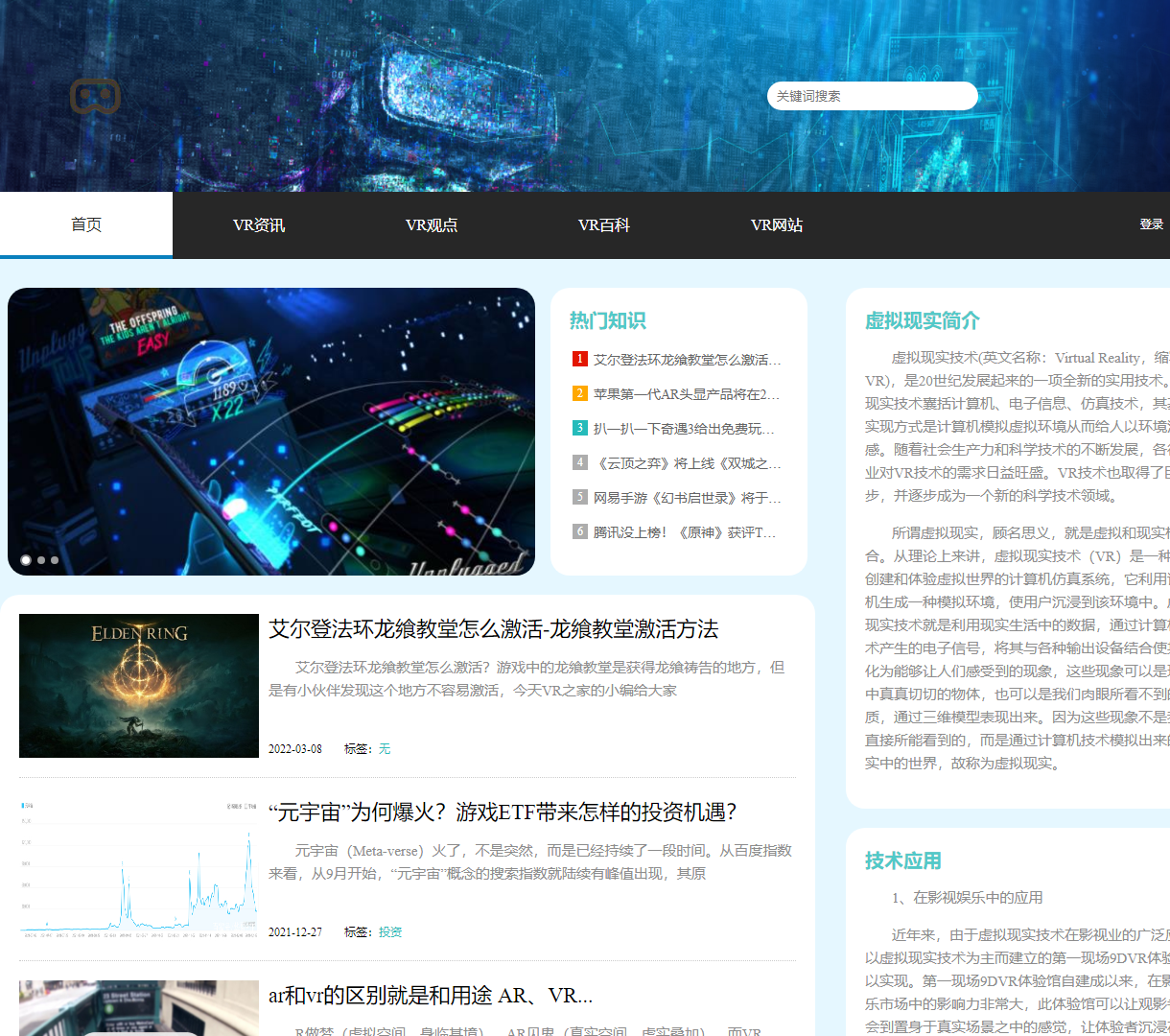Switch to the VR资讯 tab

click(259, 224)
